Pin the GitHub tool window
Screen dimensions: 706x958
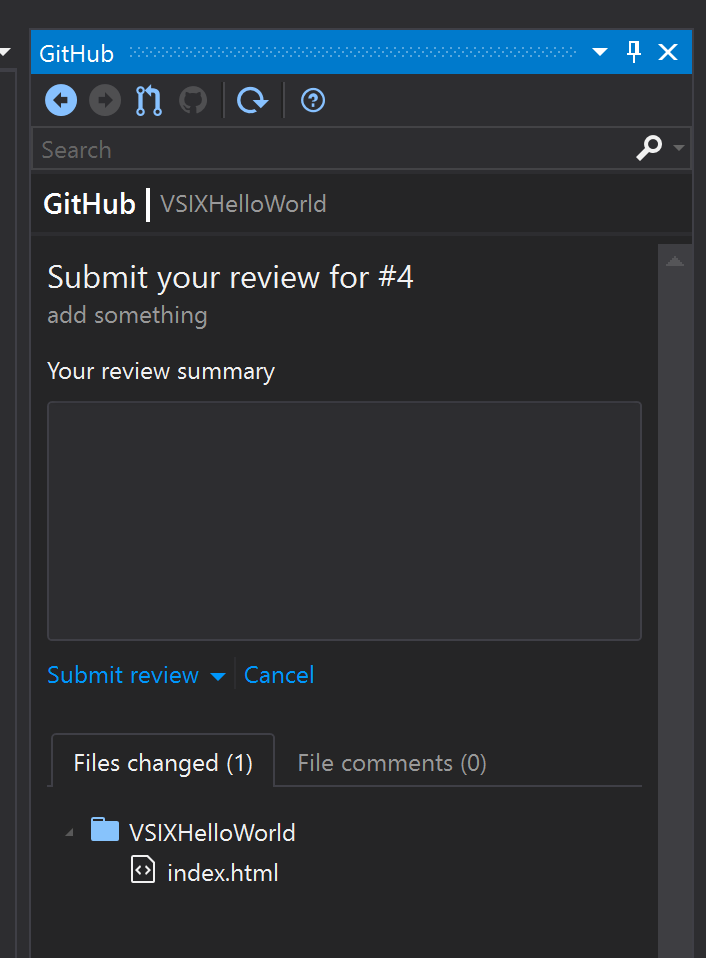(x=634, y=52)
